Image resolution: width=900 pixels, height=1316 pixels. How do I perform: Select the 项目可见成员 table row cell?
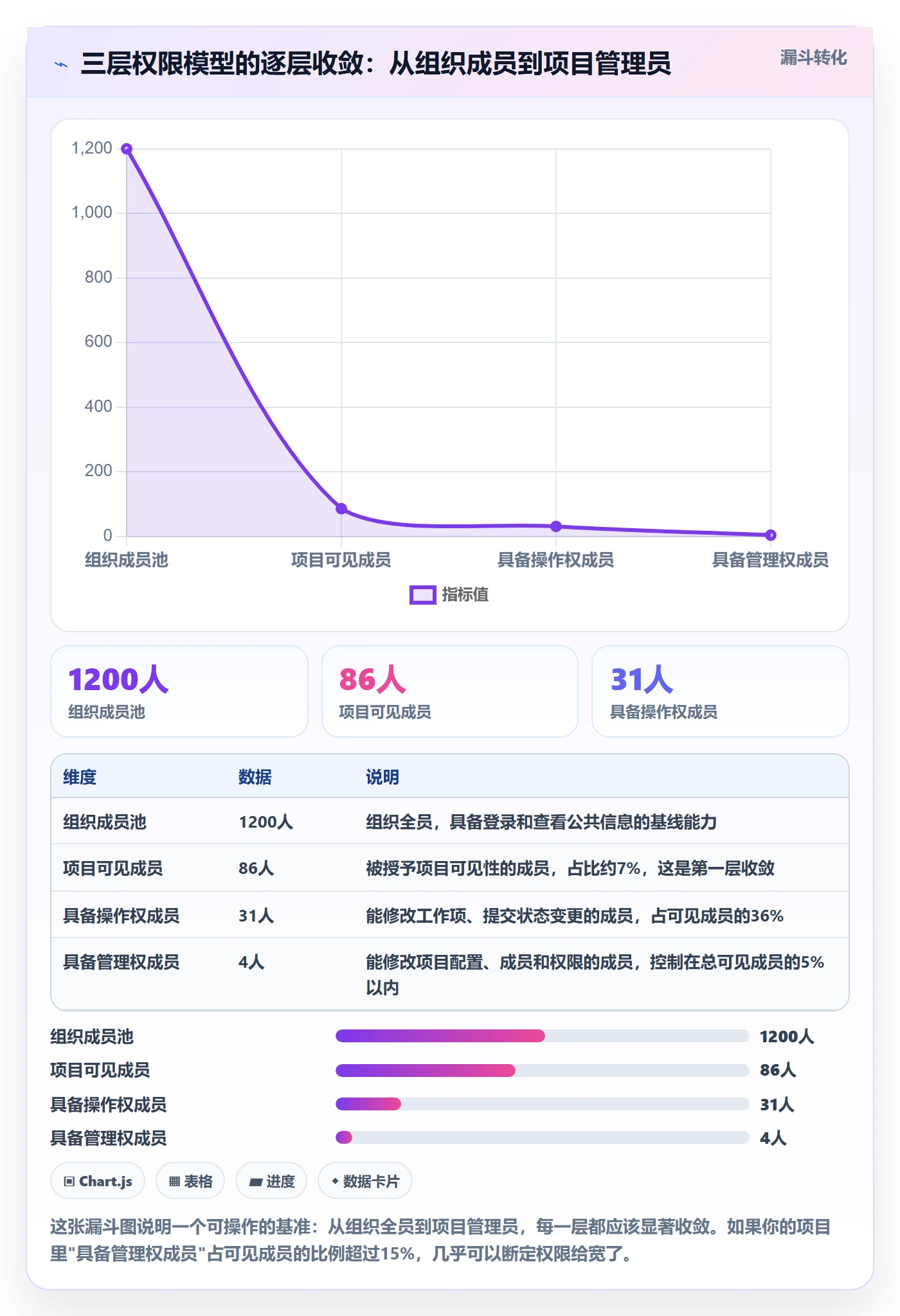113,868
